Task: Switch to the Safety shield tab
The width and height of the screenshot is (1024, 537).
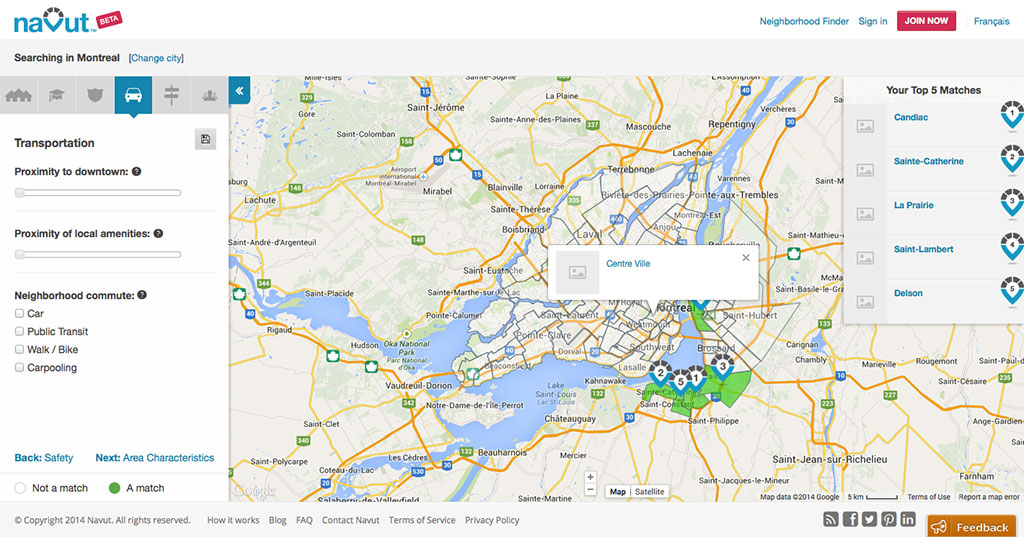Action: pos(95,95)
